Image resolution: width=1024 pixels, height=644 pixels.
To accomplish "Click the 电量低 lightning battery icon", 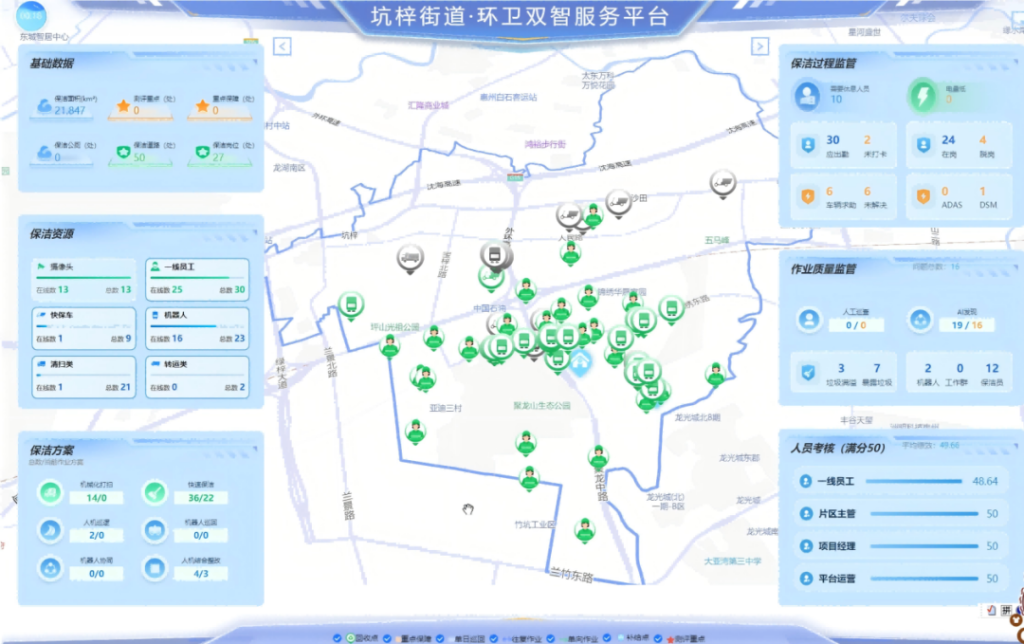I will [923, 96].
